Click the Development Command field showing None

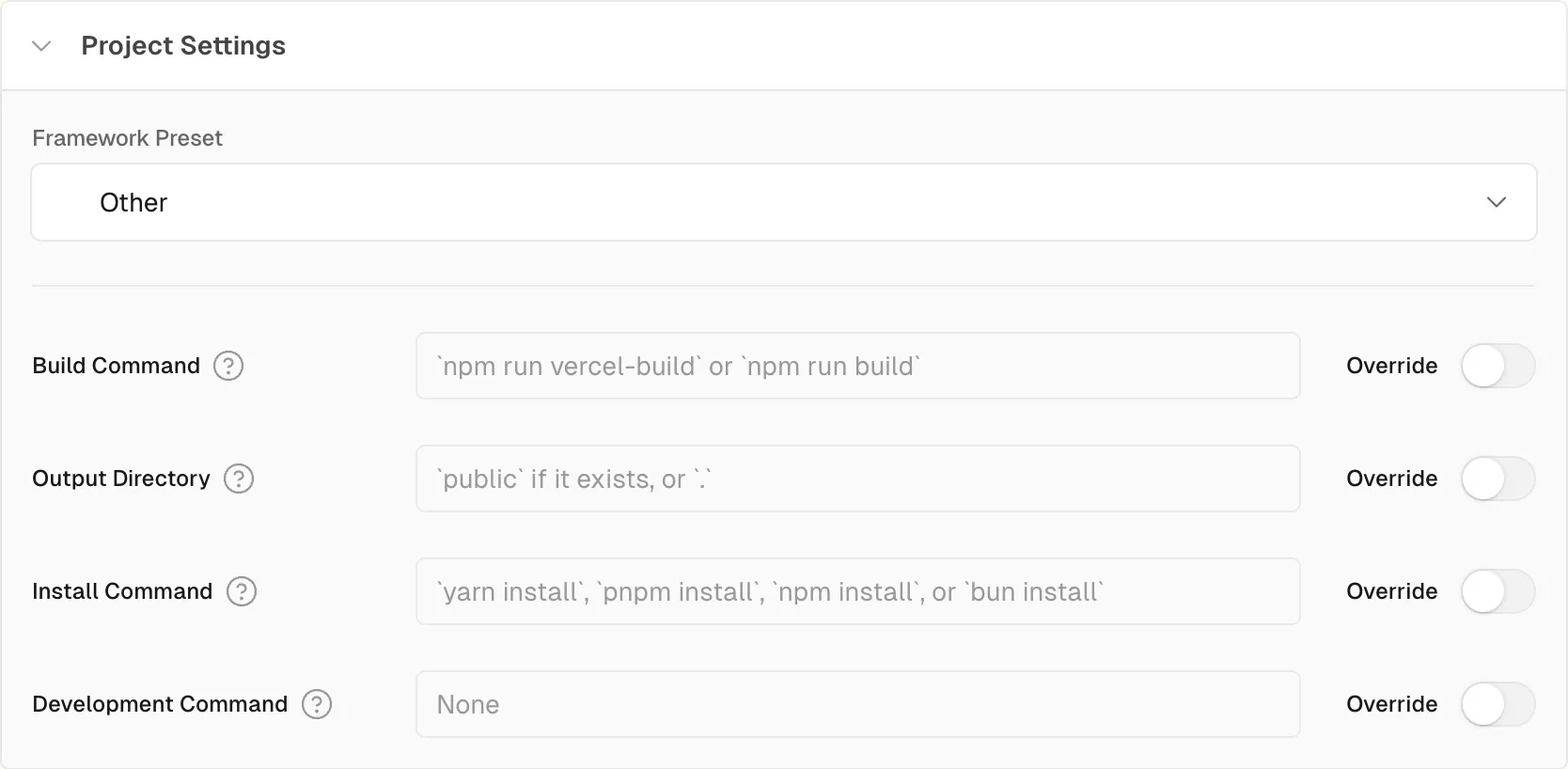pos(857,704)
